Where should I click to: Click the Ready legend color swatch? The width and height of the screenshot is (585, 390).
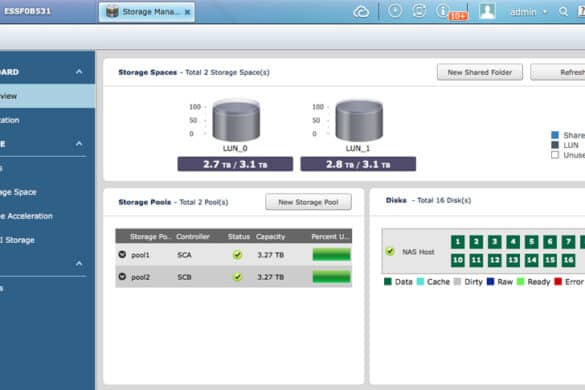(520, 281)
